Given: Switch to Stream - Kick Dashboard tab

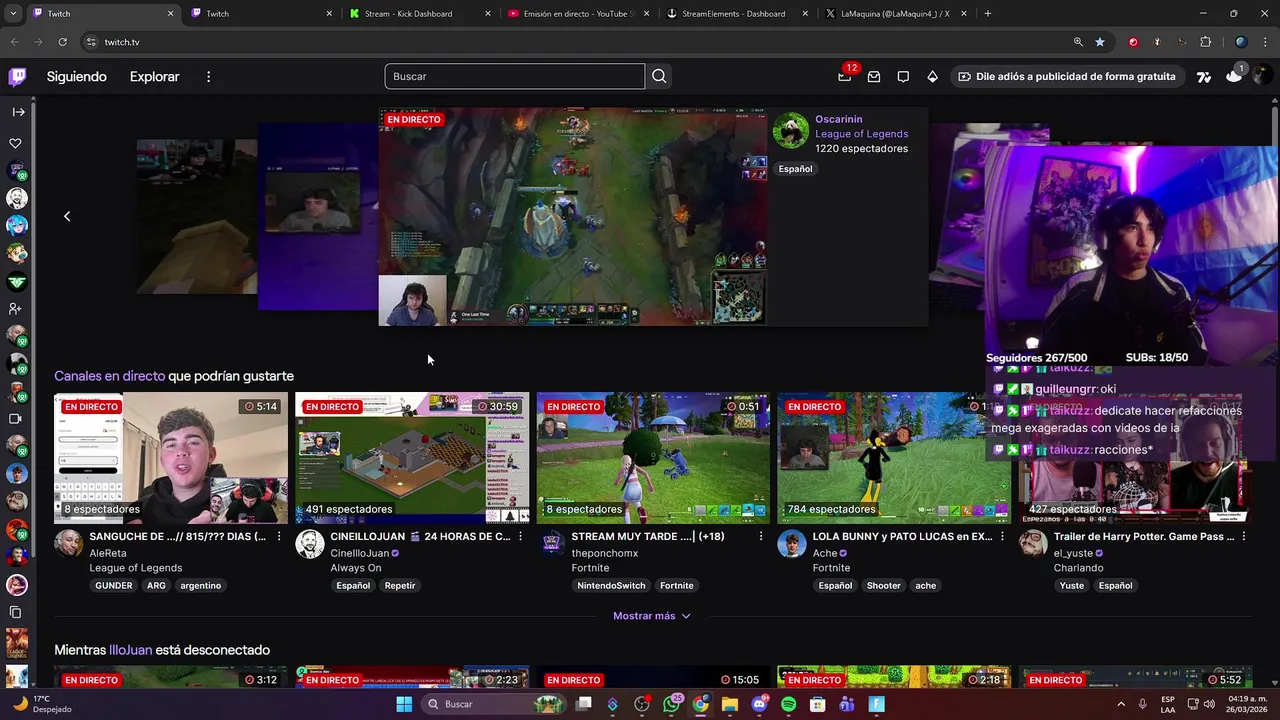Looking at the screenshot, I should coord(420,14).
